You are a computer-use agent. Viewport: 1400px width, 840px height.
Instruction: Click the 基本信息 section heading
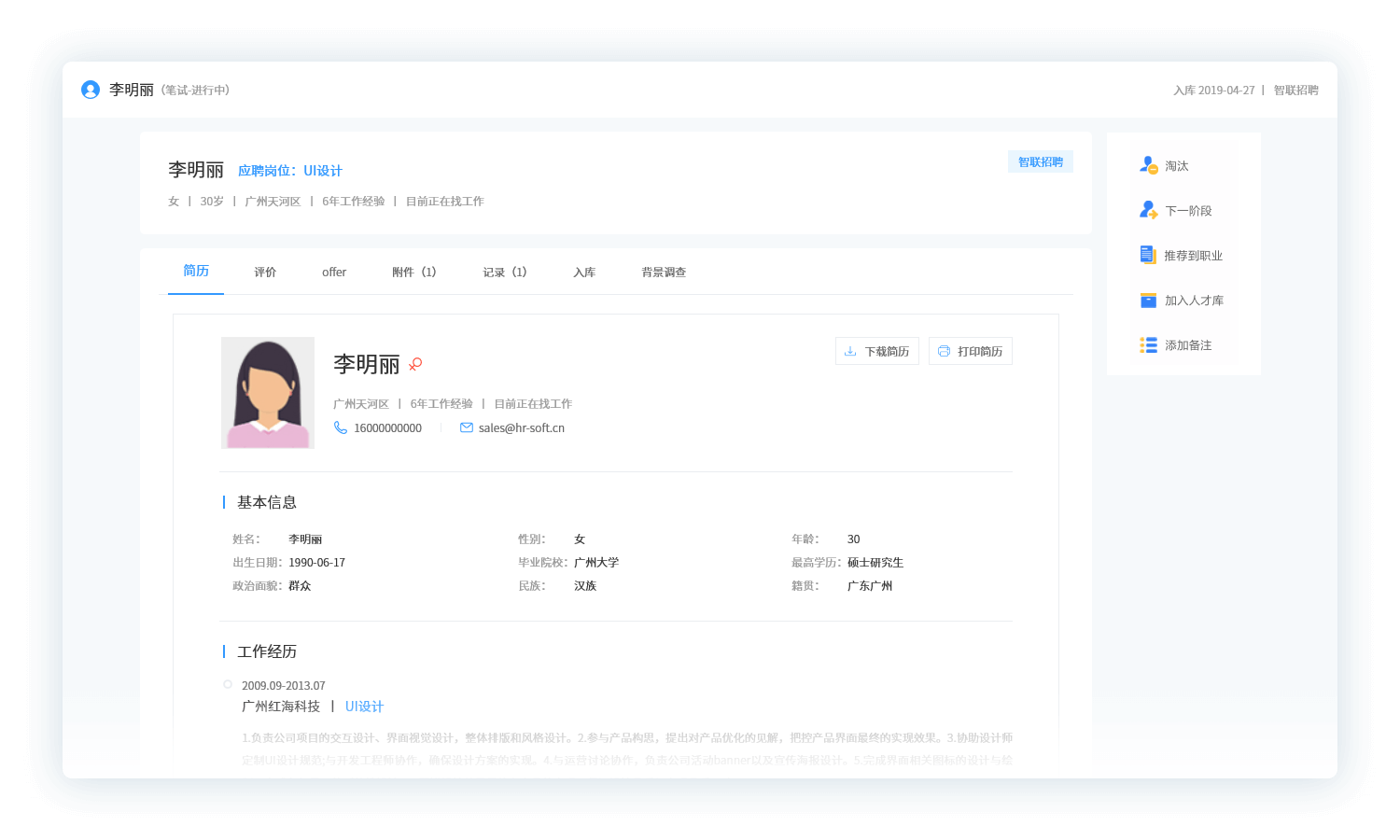coord(267,502)
